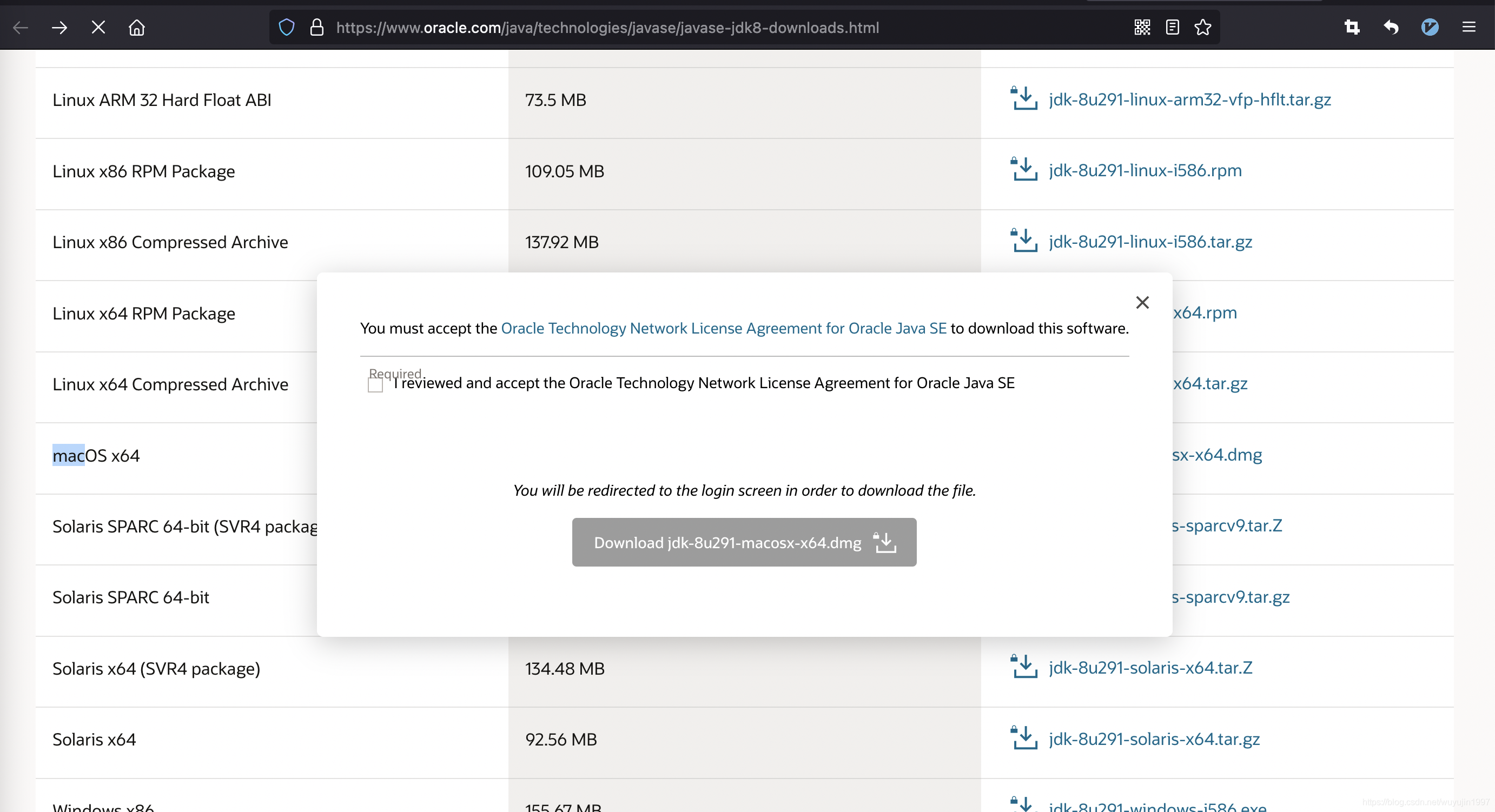Image resolution: width=1495 pixels, height=812 pixels.
Task: Click download icon for solaris-x64.tar.Z
Action: point(1024,667)
